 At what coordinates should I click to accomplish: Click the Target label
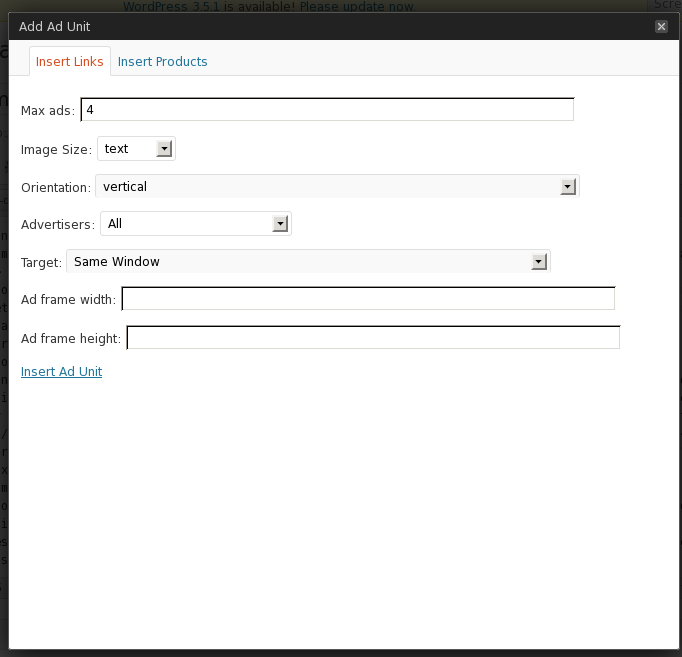click(x=41, y=263)
